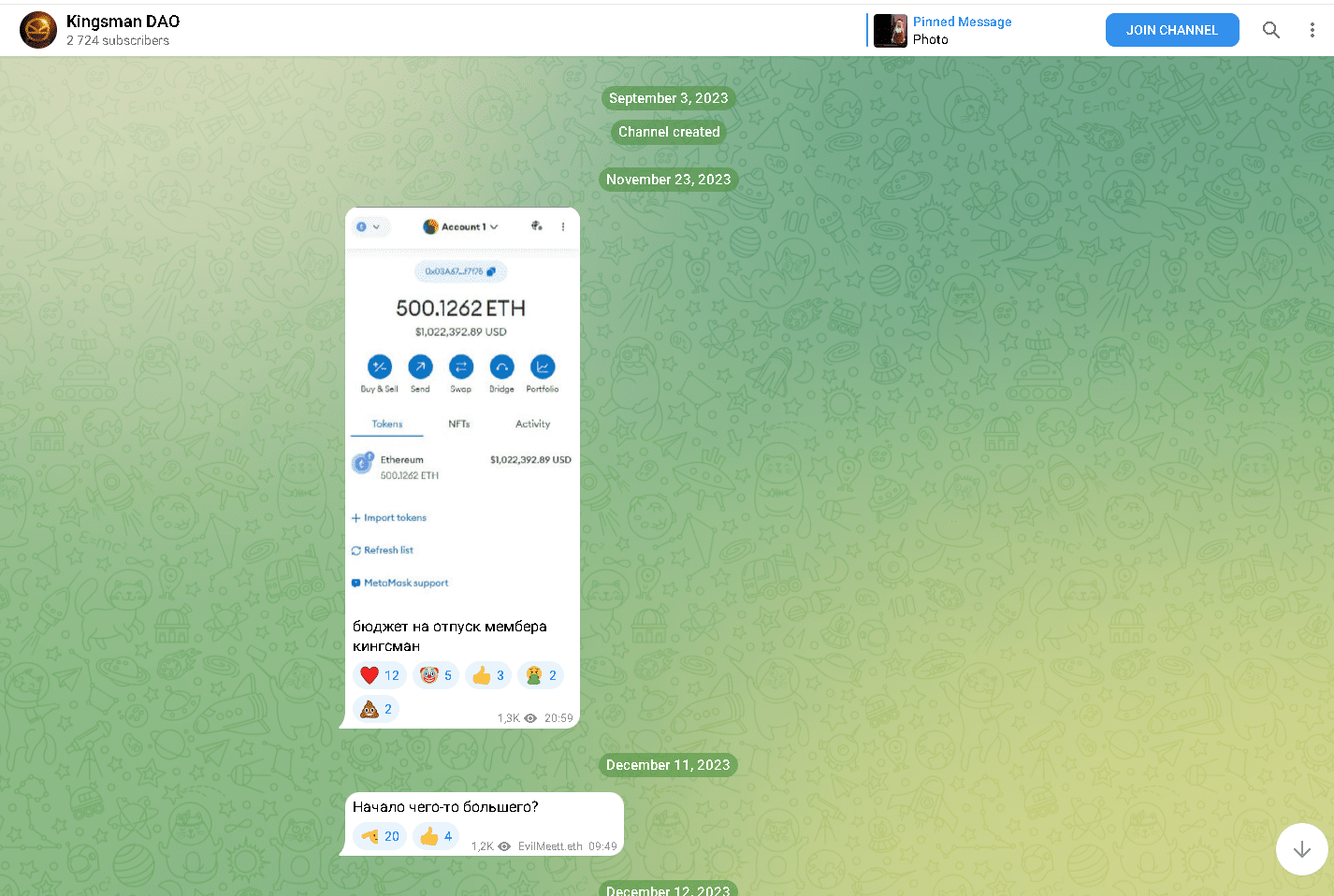Viewport: 1334px width, 896px height.
Task: Click the thumbs up reaction with 3
Action: 488,675
